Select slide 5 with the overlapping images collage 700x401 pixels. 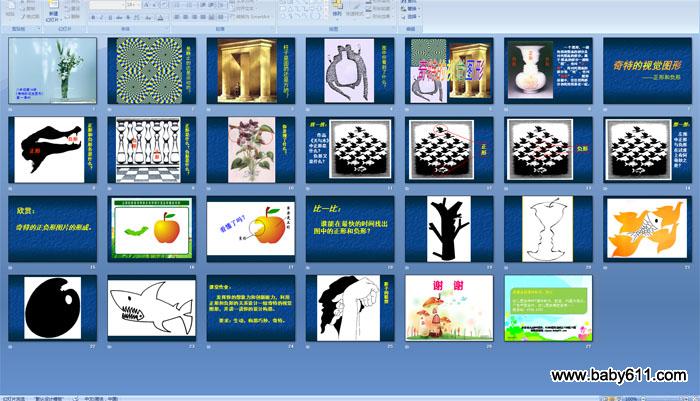click(x=449, y=71)
